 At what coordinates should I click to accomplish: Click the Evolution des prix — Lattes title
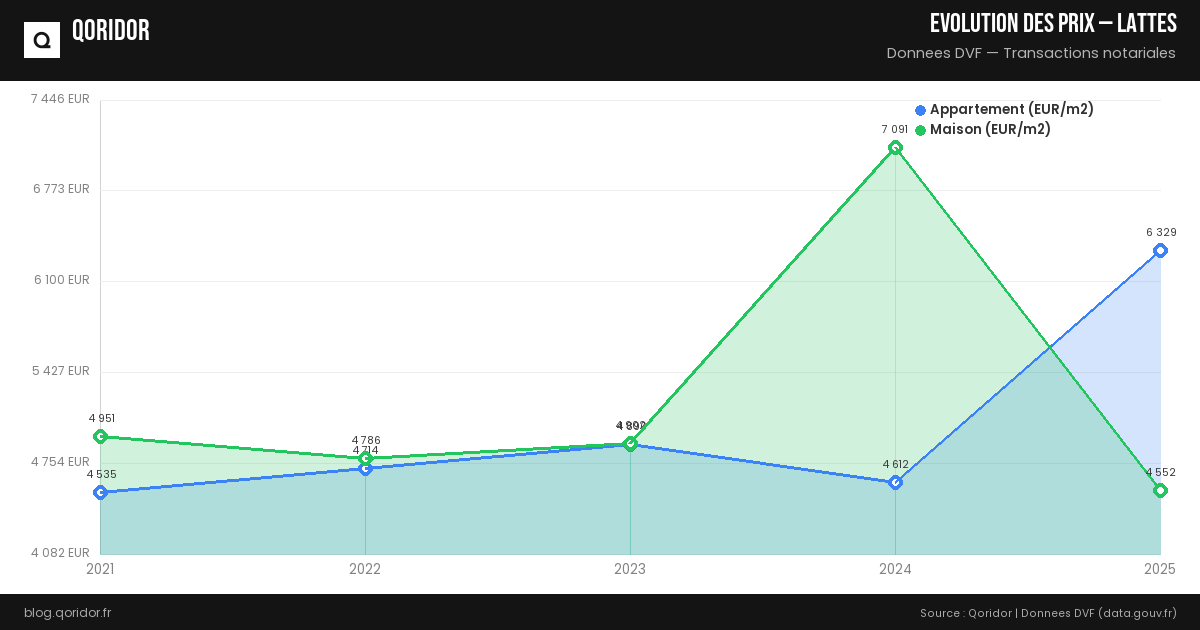[1053, 24]
